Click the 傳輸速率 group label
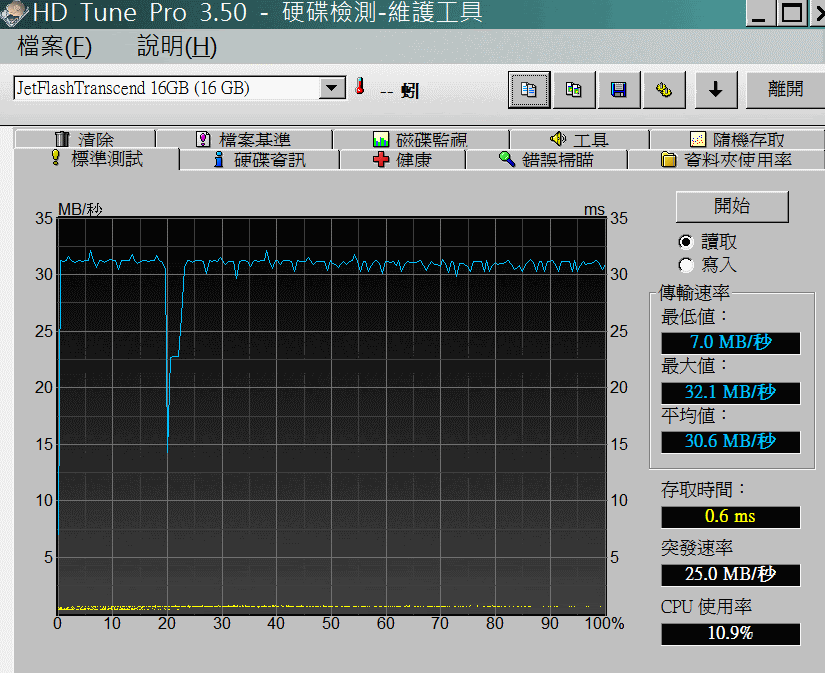This screenshot has height=673, width=825. coord(694,293)
